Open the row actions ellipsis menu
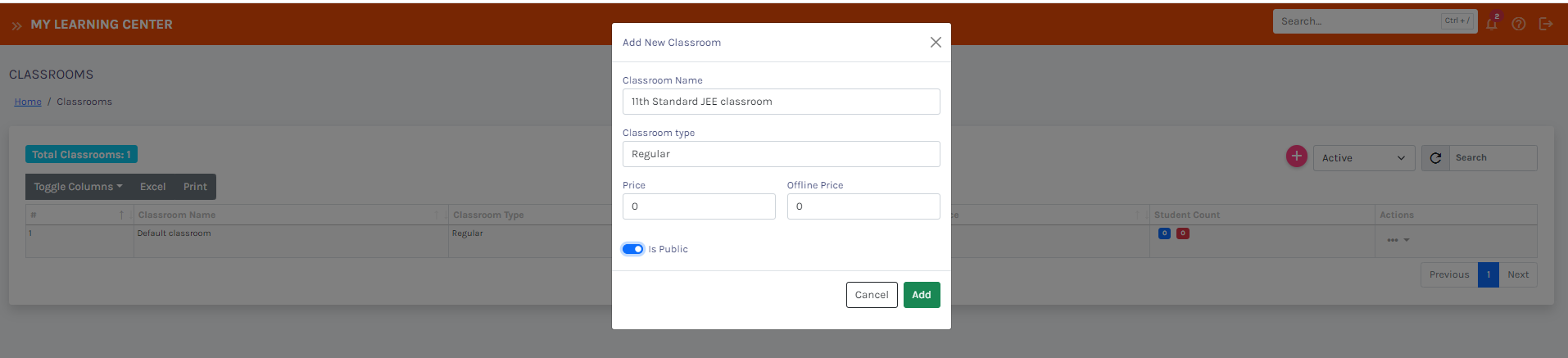 [1398, 240]
